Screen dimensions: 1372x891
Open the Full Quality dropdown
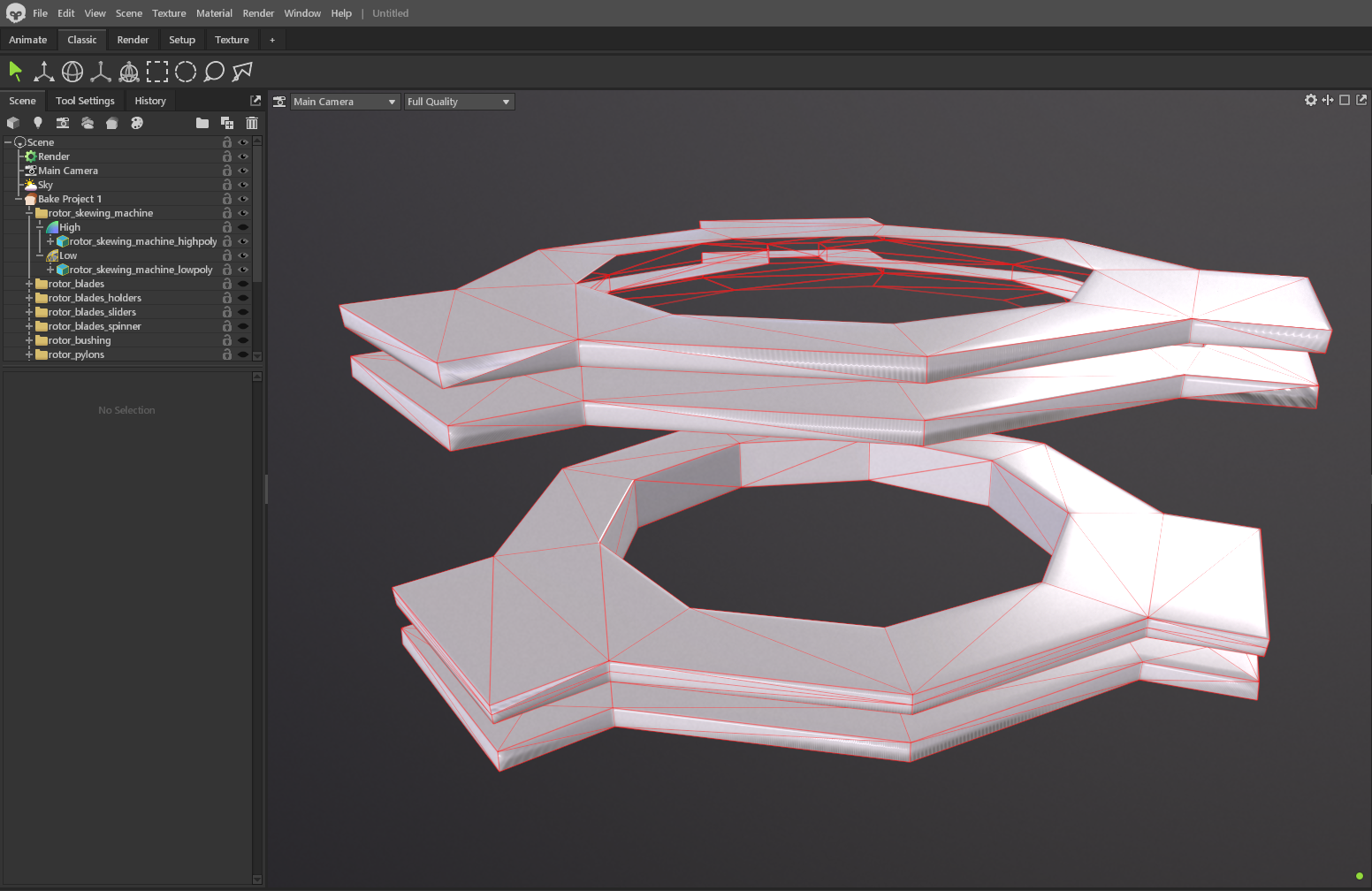[459, 102]
